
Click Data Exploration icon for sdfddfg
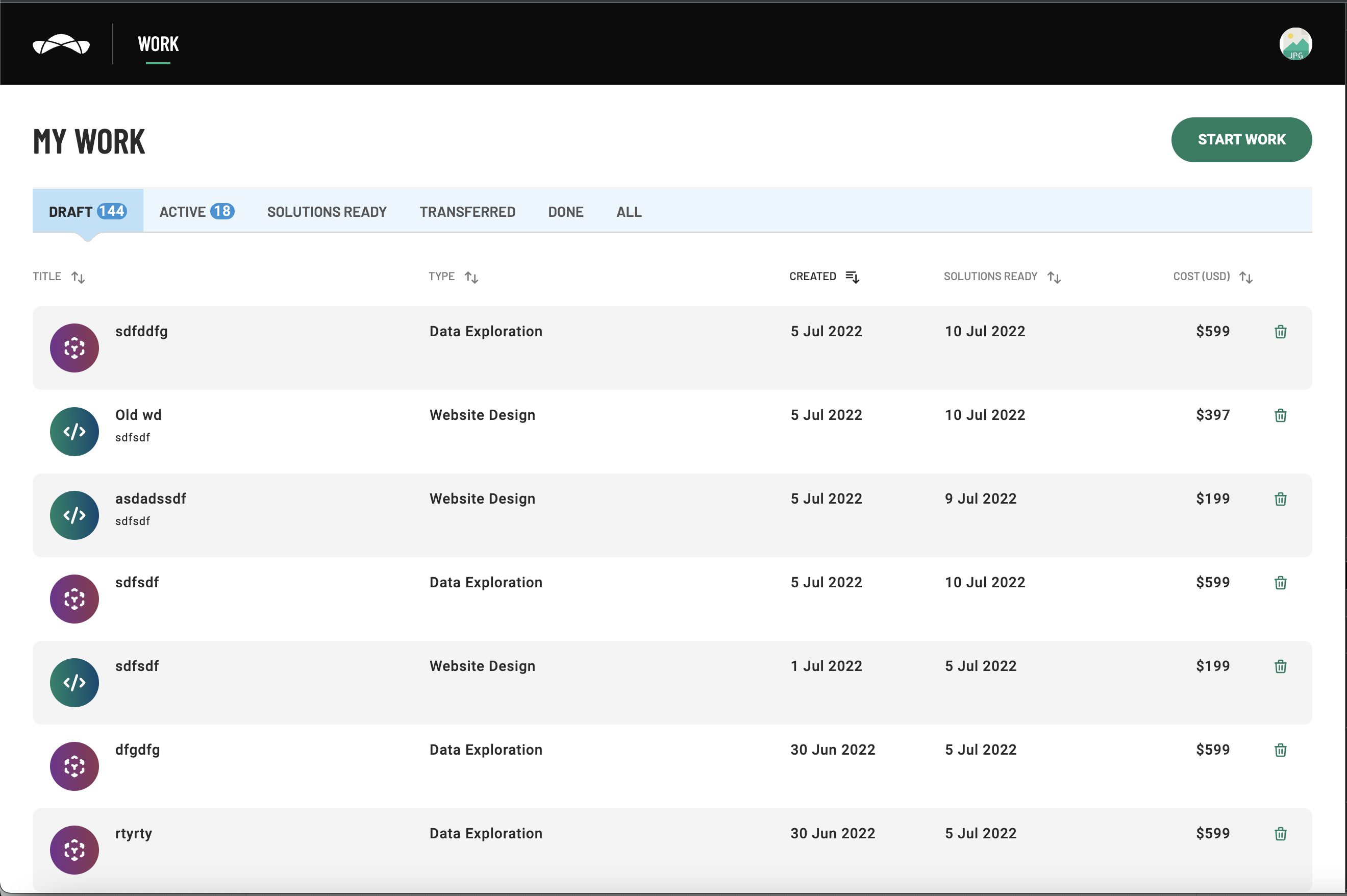pyautogui.click(x=74, y=348)
